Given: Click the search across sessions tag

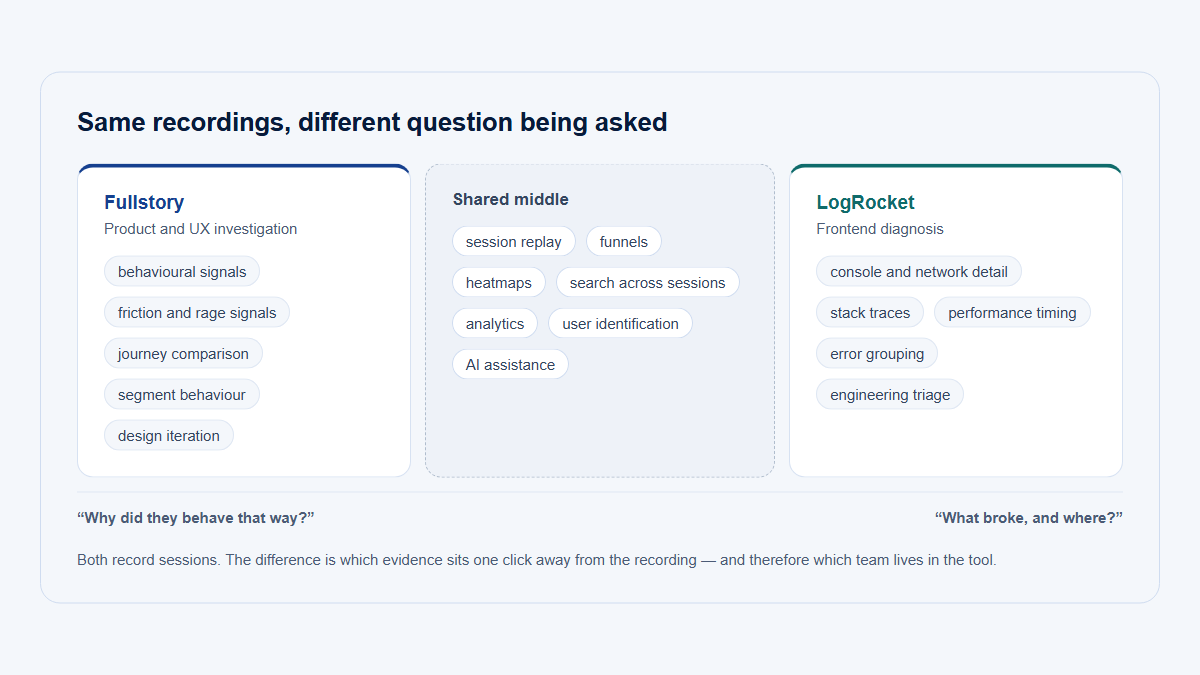Looking at the screenshot, I should click(x=648, y=283).
